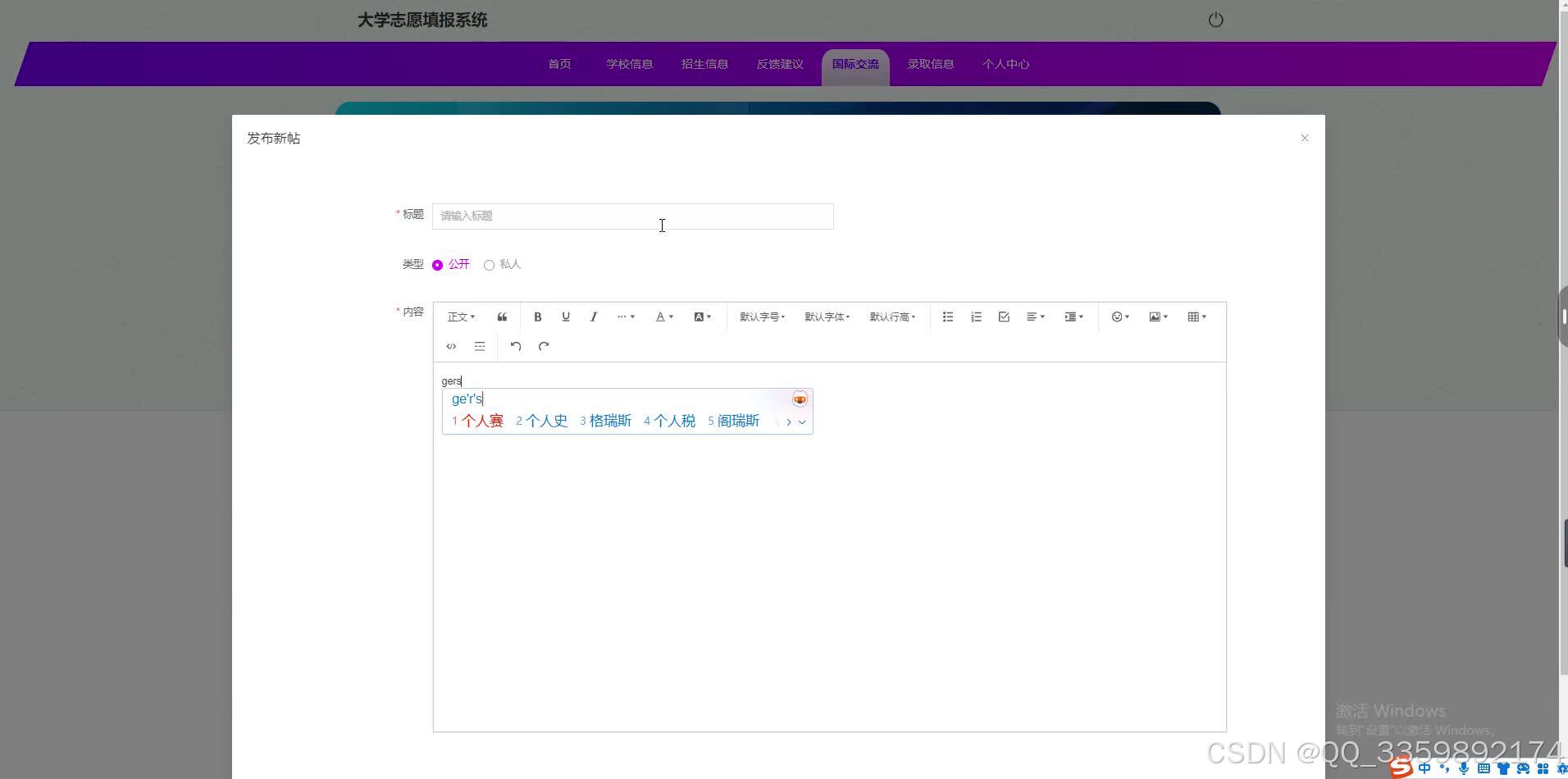Screen dimensions: 1568x779
Task: Open the insert image dropdown
Action: [x=1159, y=317]
